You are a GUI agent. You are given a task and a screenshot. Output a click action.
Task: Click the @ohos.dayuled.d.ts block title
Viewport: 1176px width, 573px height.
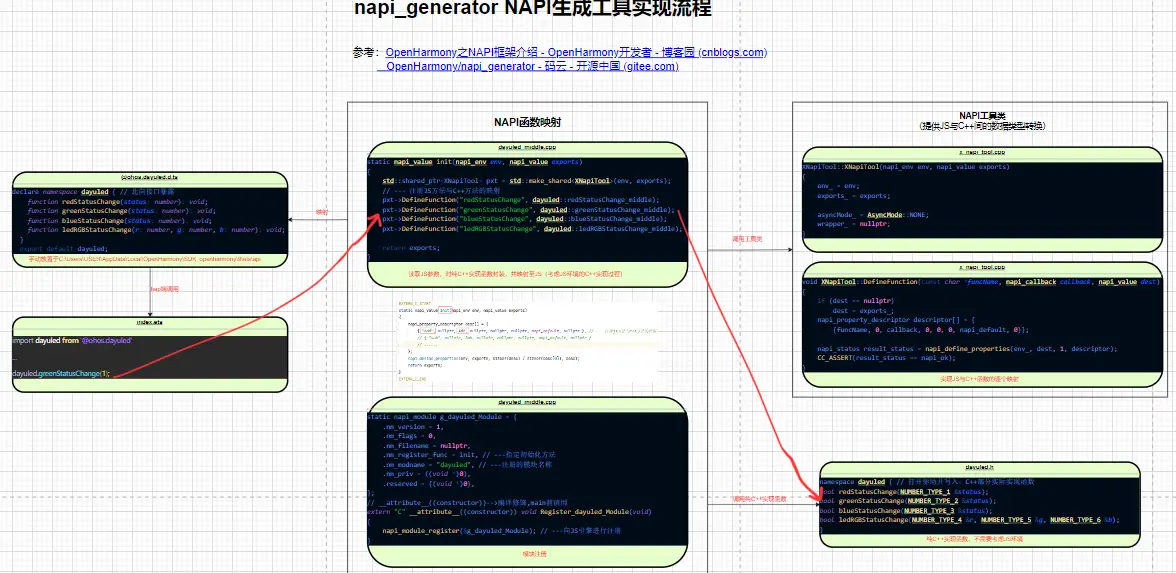pos(149,178)
